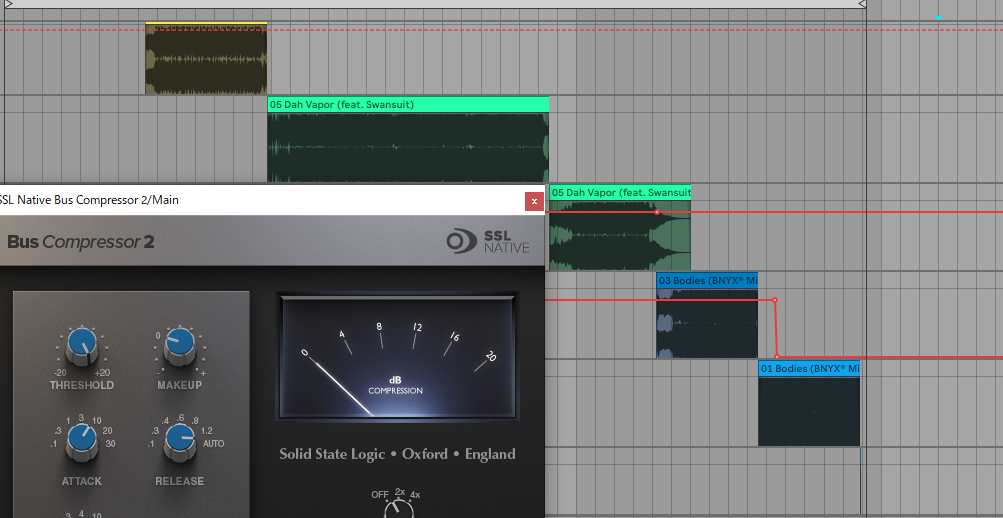Image resolution: width=1003 pixels, height=518 pixels.
Task: Click waveform of the long 05 Dah Vapor clip
Action: point(408,147)
